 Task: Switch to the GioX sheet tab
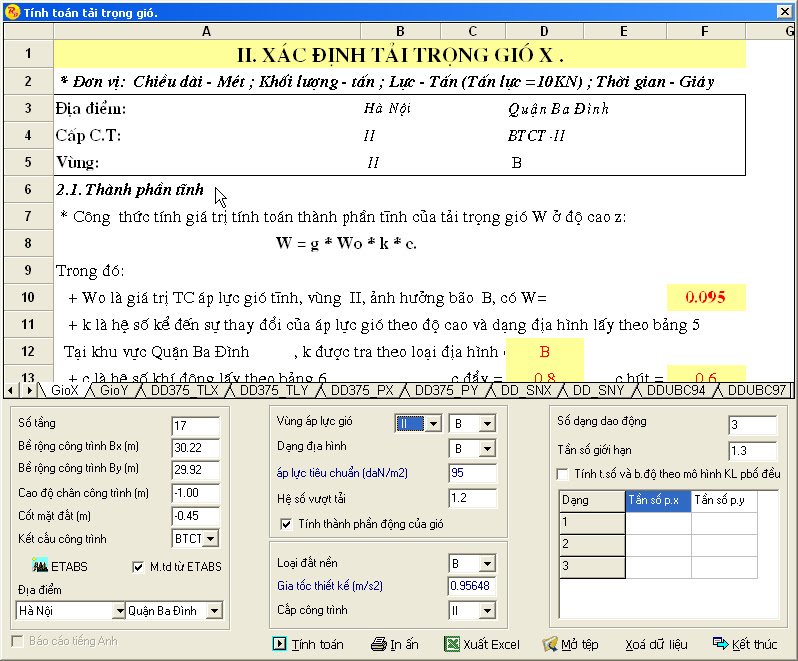coord(65,390)
